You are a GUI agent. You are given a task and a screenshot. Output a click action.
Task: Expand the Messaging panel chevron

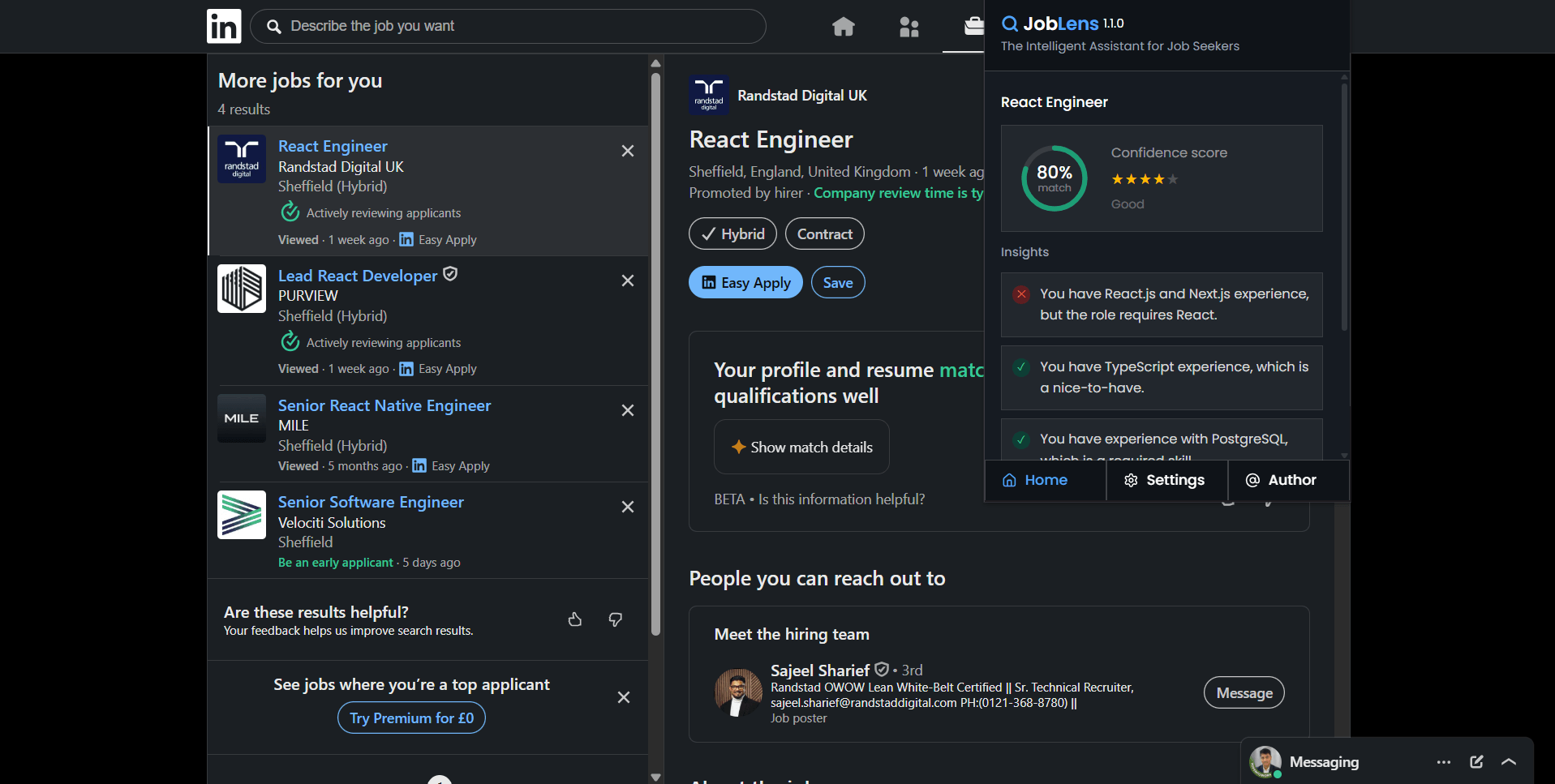tap(1509, 762)
